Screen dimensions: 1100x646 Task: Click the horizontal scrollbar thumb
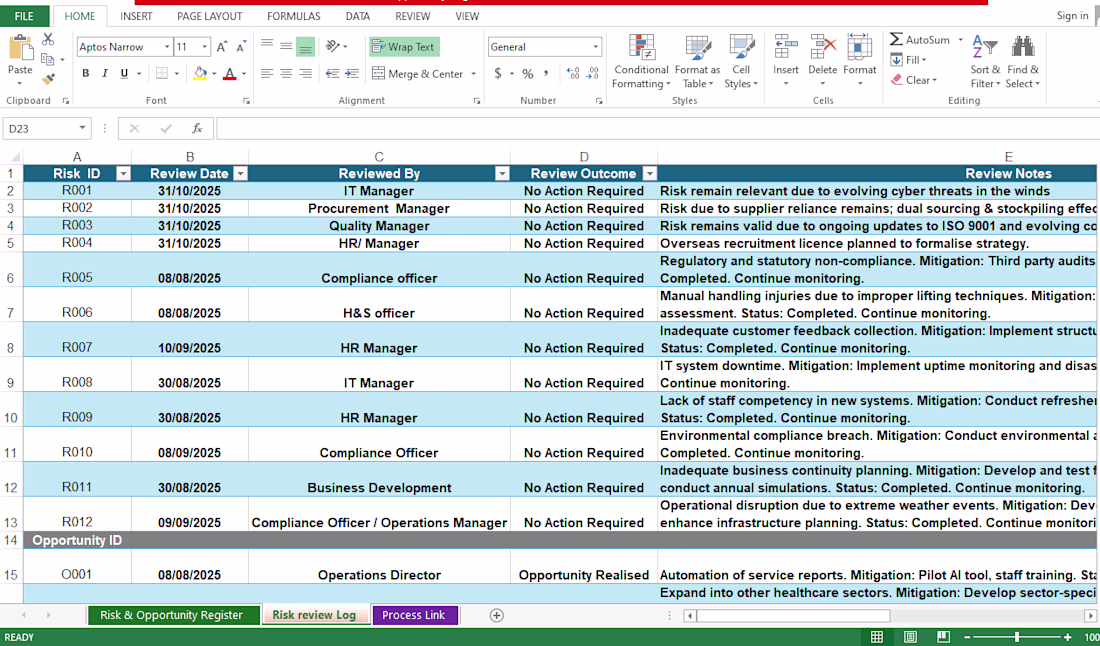tap(794, 616)
